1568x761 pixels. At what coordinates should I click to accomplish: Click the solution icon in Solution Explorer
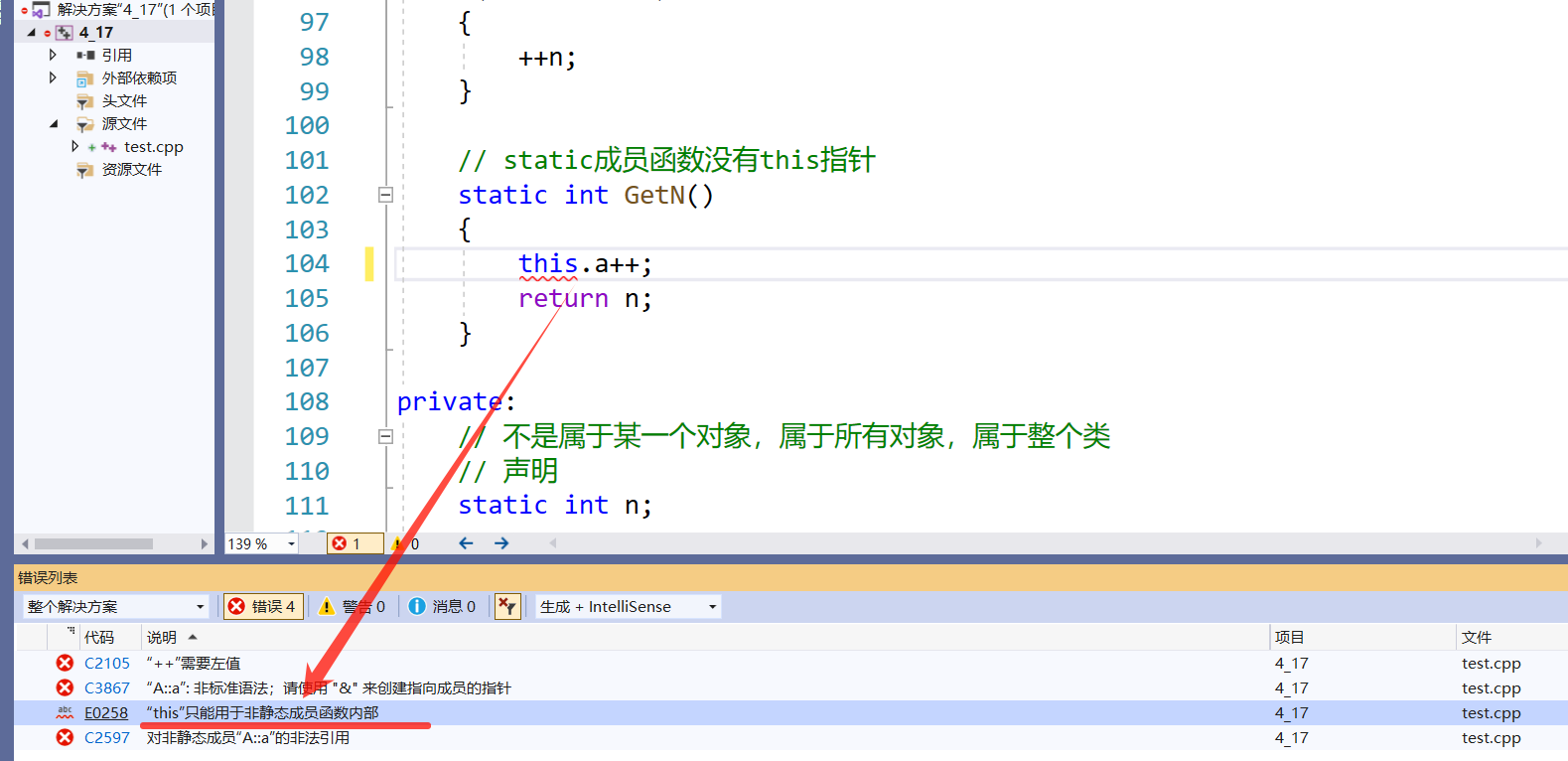tap(42, 10)
